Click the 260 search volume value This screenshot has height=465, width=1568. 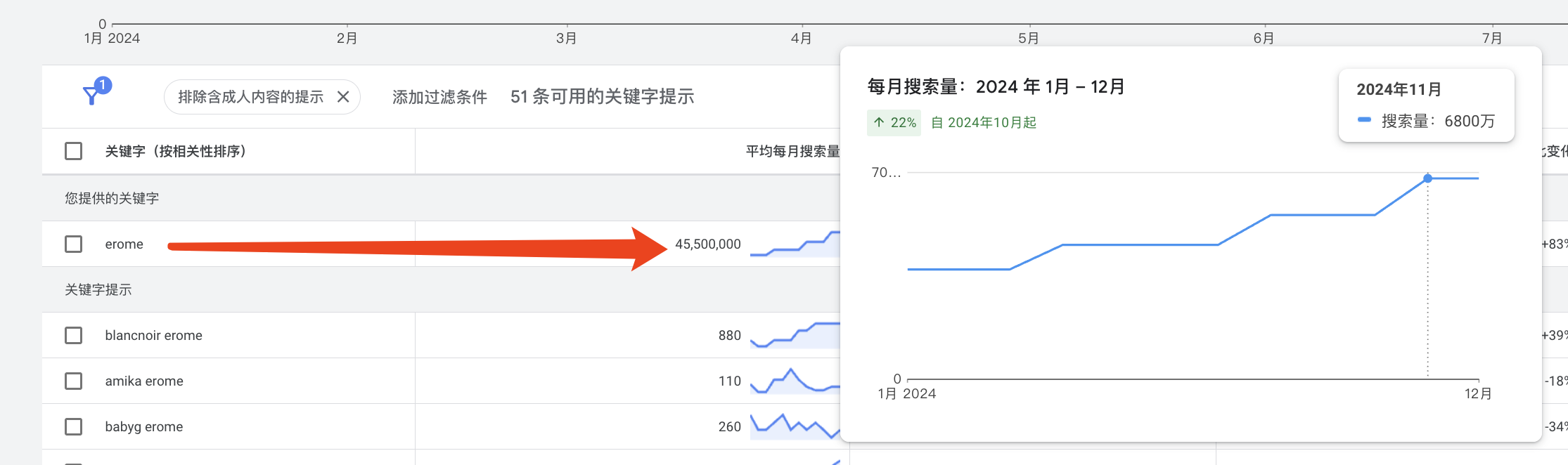tap(729, 426)
